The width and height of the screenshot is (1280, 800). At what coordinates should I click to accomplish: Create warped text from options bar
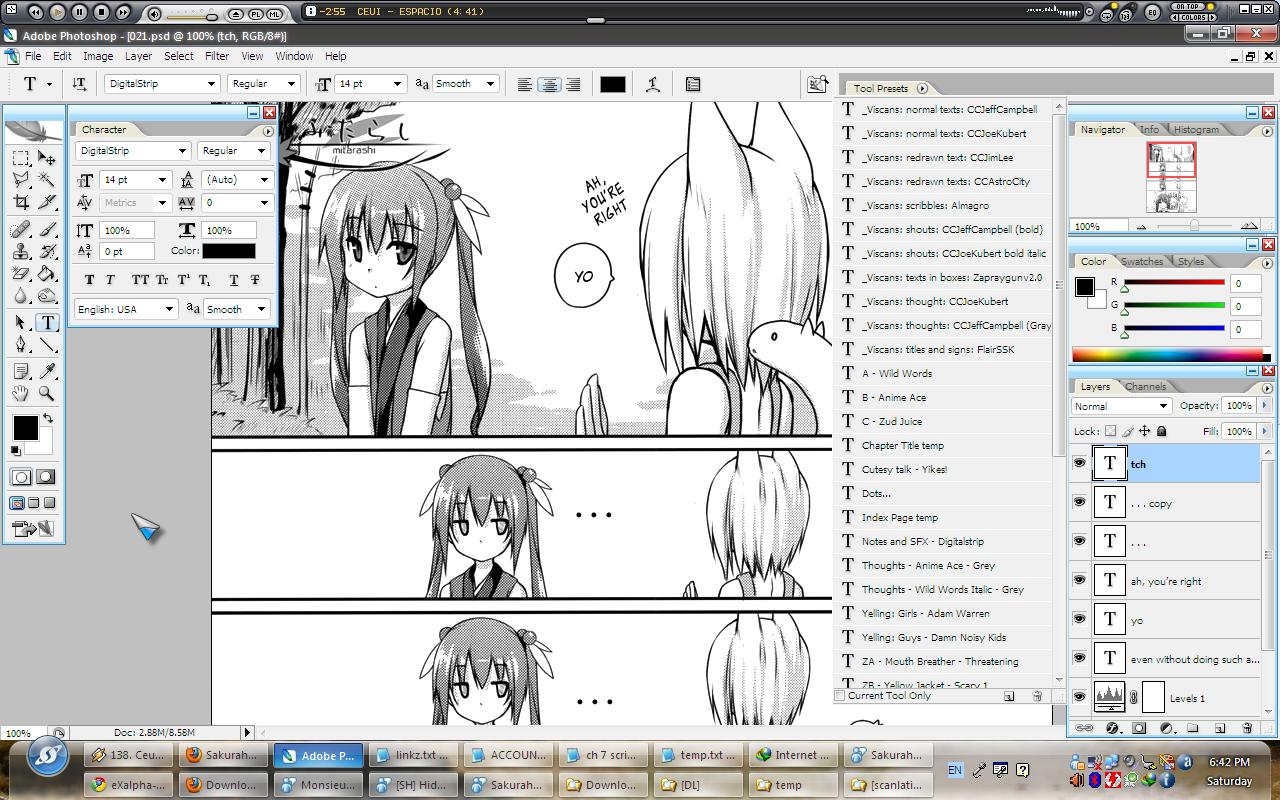[x=653, y=84]
